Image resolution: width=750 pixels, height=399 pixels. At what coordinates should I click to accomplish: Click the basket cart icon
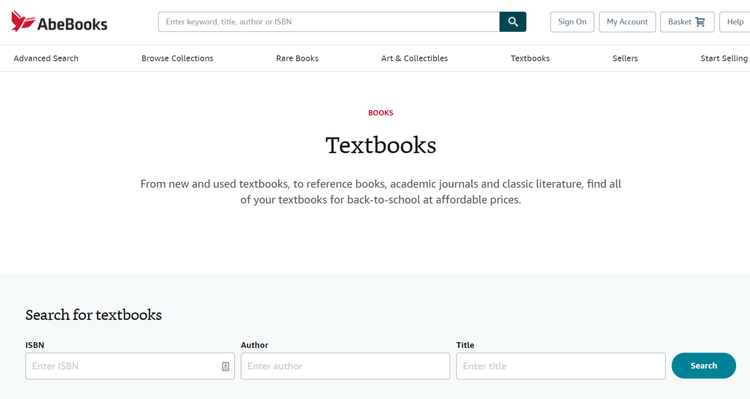coord(700,22)
